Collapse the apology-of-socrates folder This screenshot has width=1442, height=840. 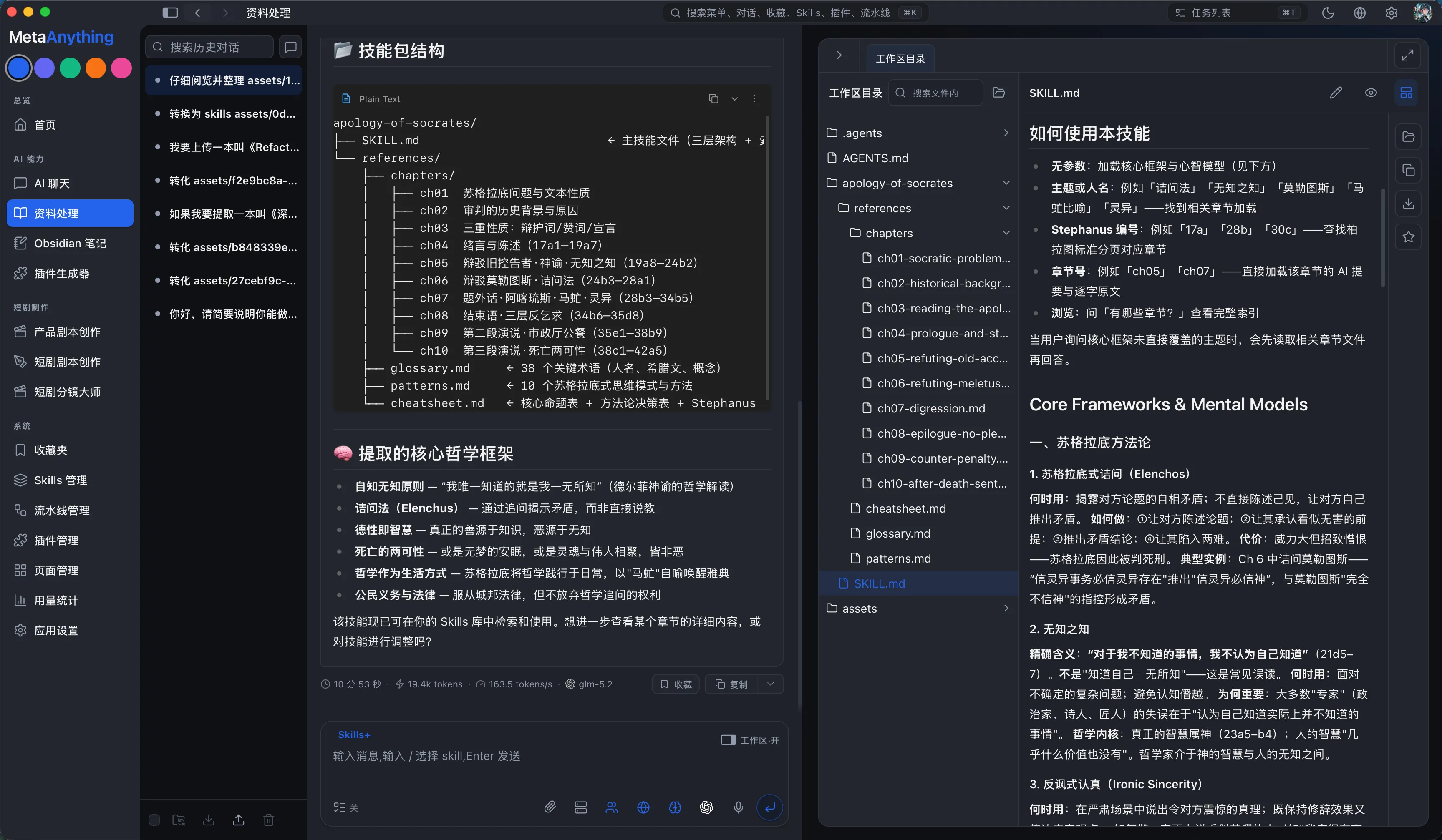tap(918, 183)
